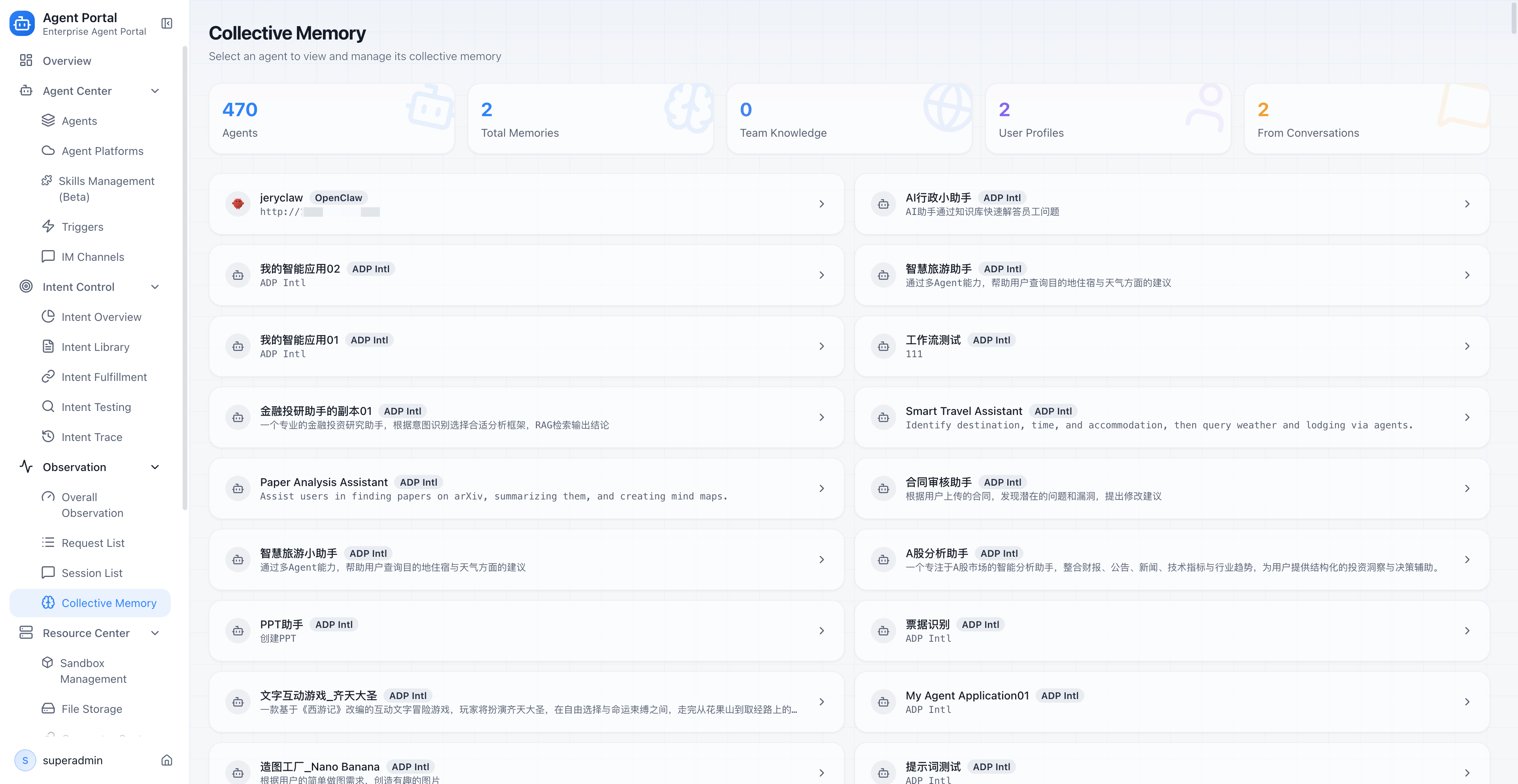Click the Agent Portal robot logo
Viewport: 1518px width, 784px height.
[23, 24]
